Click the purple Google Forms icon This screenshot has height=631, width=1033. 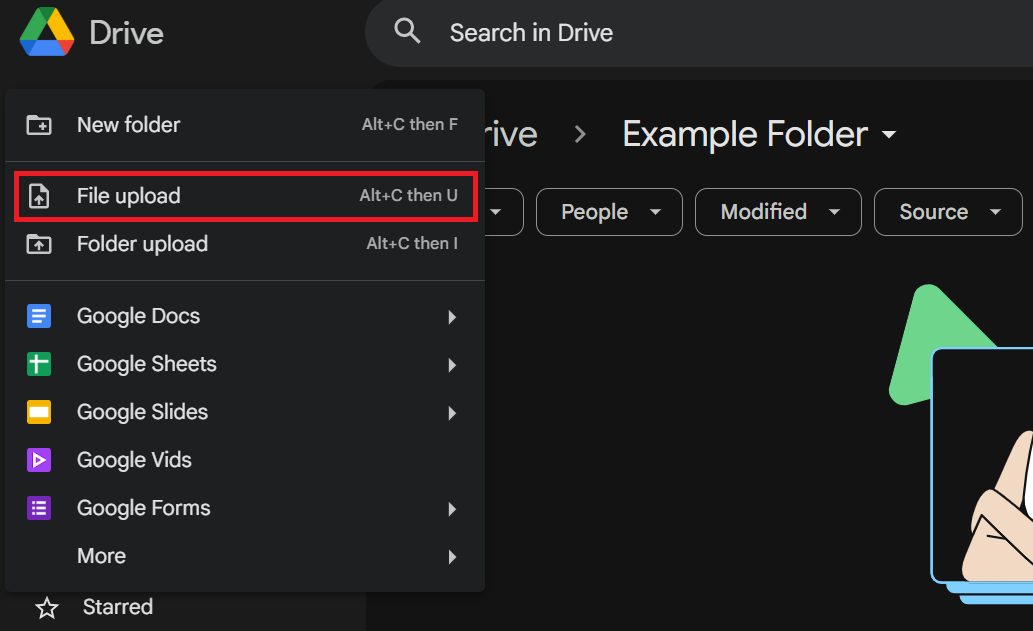click(x=39, y=508)
